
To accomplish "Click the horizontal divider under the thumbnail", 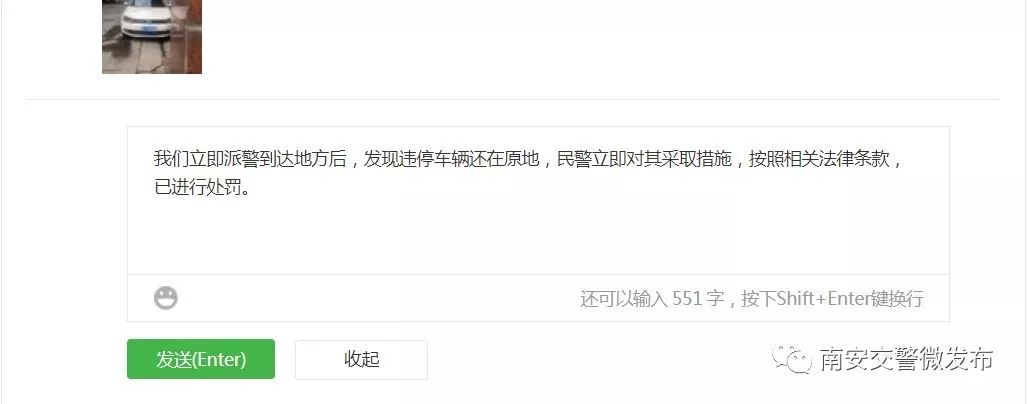I will click(513, 100).
